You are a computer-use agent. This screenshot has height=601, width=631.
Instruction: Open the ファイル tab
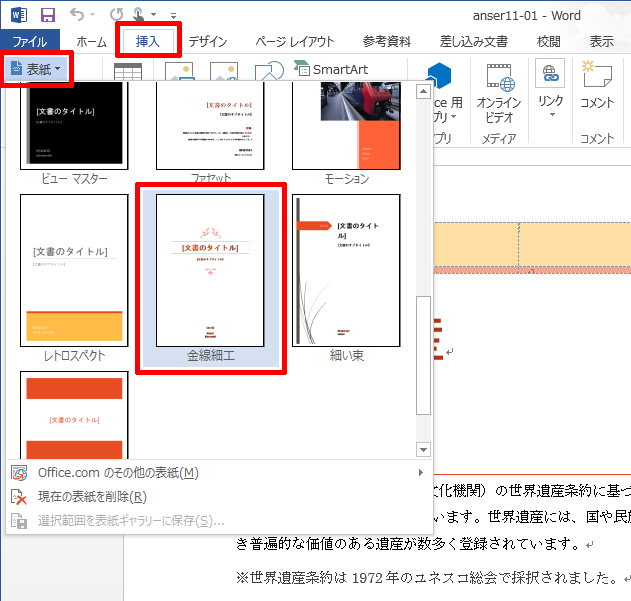(30, 41)
